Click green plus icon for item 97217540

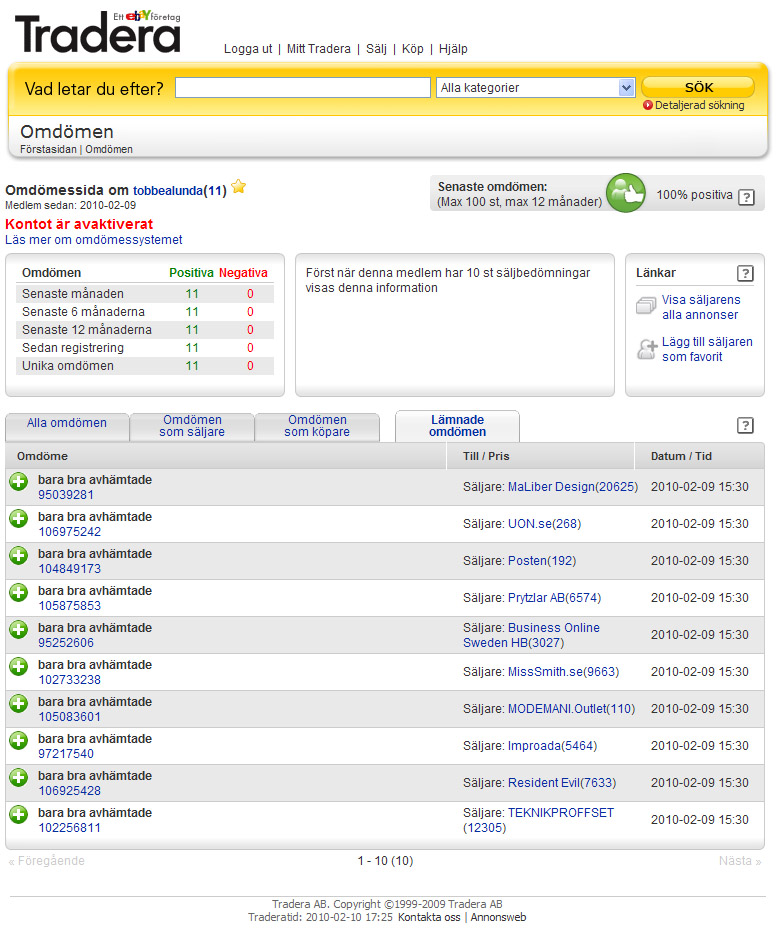point(18,740)
